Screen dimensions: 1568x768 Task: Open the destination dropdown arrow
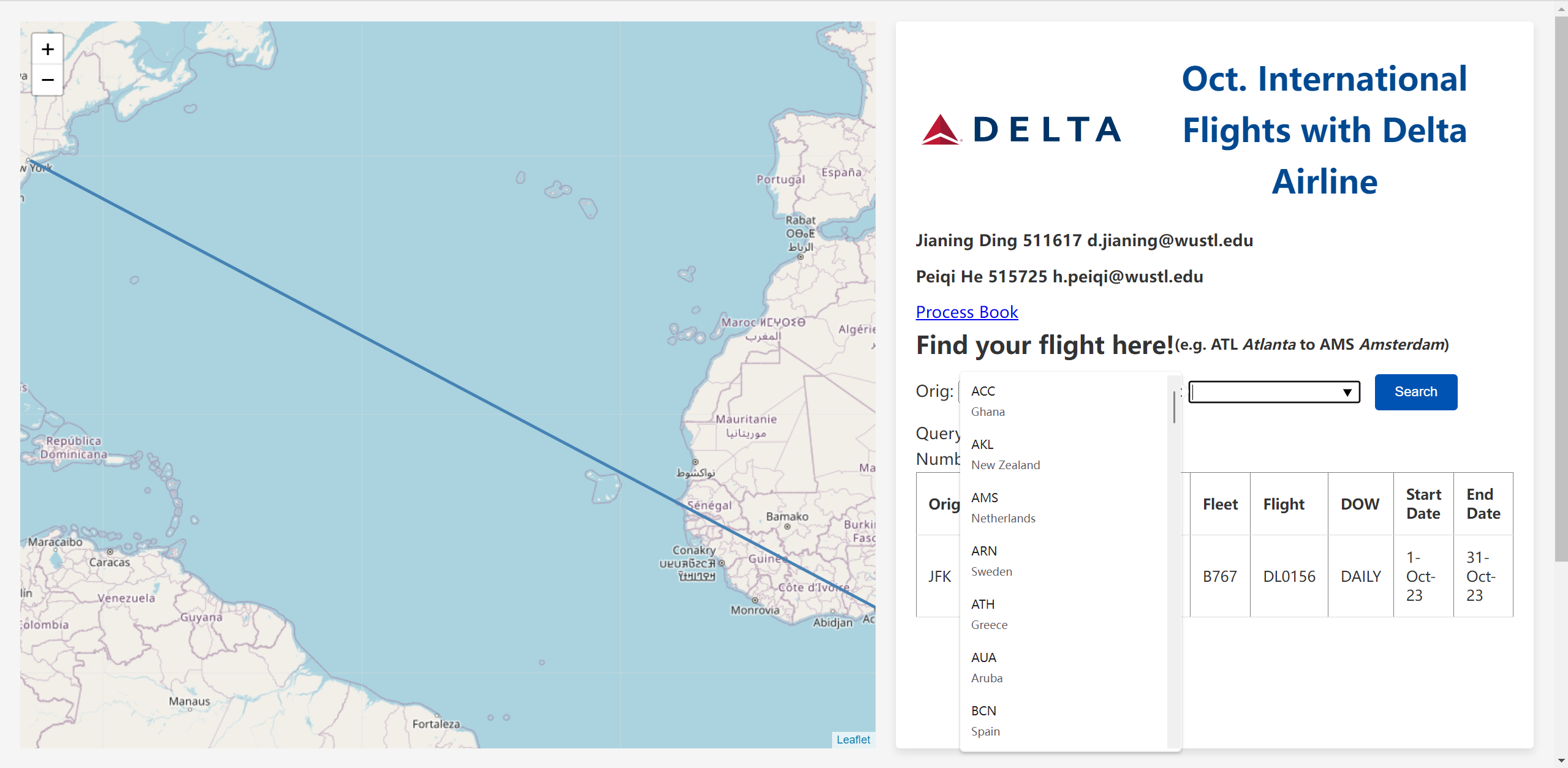click(1347, 393)
